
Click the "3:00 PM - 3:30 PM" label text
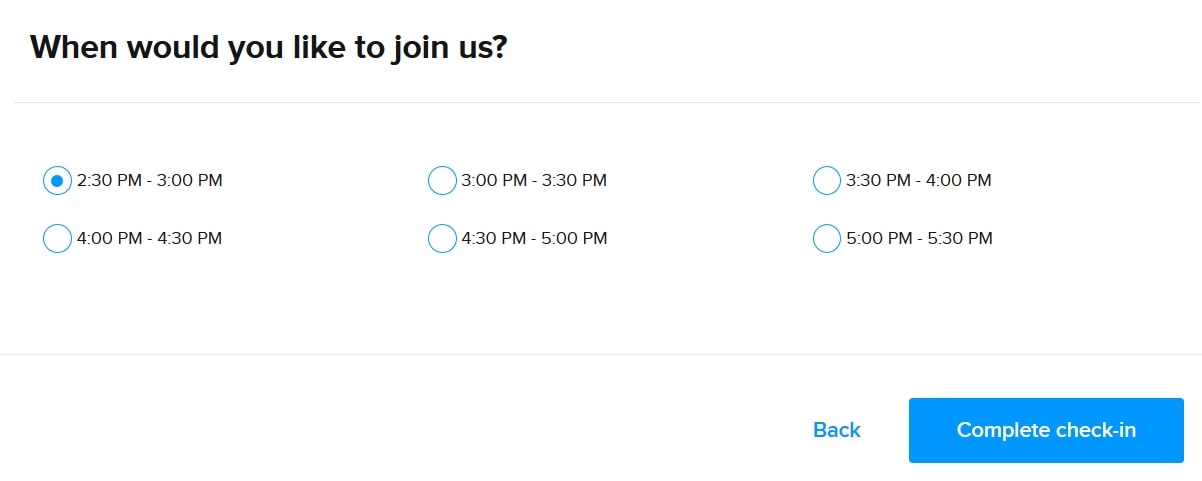(534, 181)
